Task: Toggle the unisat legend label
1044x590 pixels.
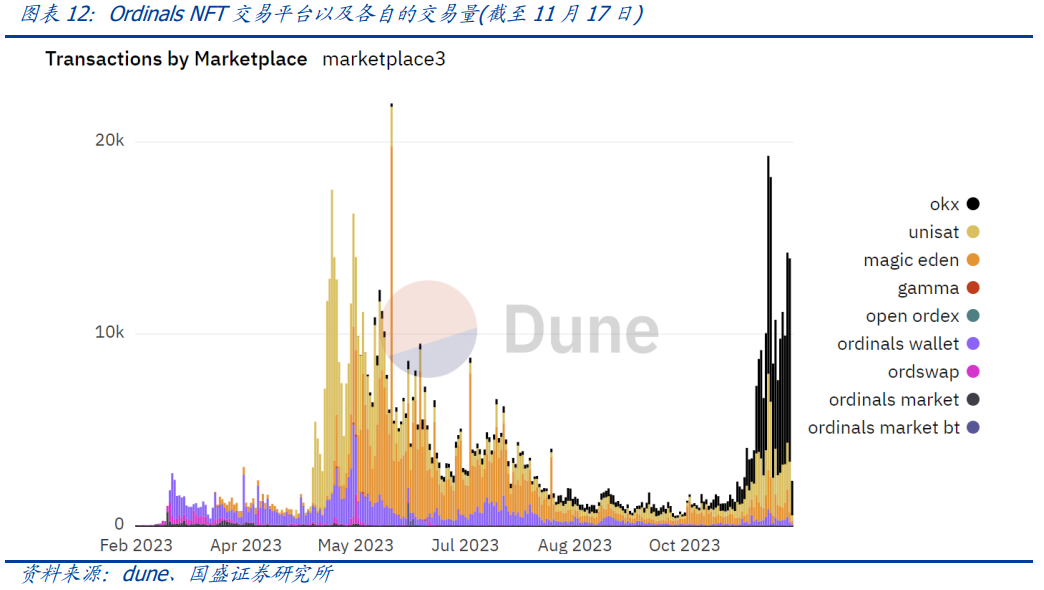Action: coord(933,232)
